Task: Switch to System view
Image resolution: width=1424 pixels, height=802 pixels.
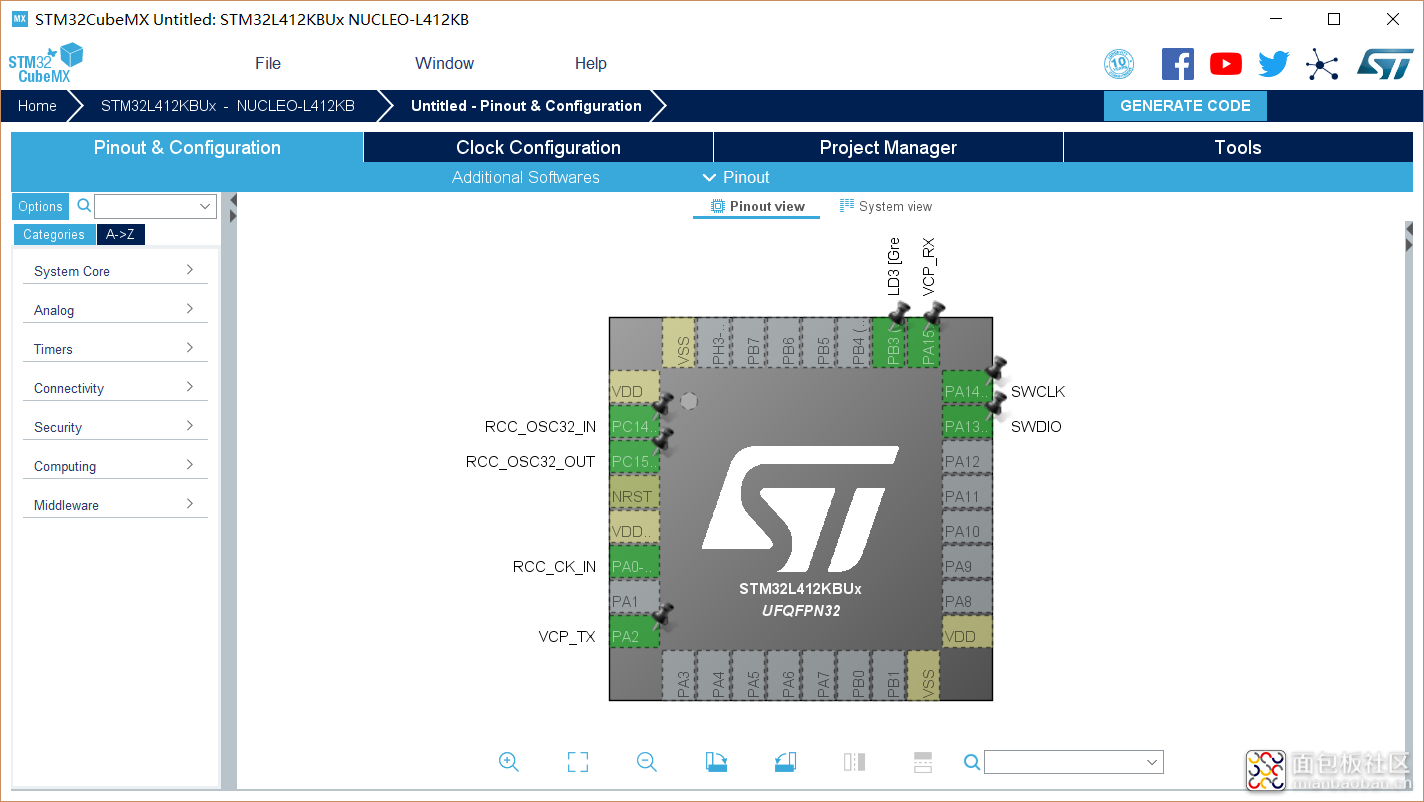Action: pos(886,206)
